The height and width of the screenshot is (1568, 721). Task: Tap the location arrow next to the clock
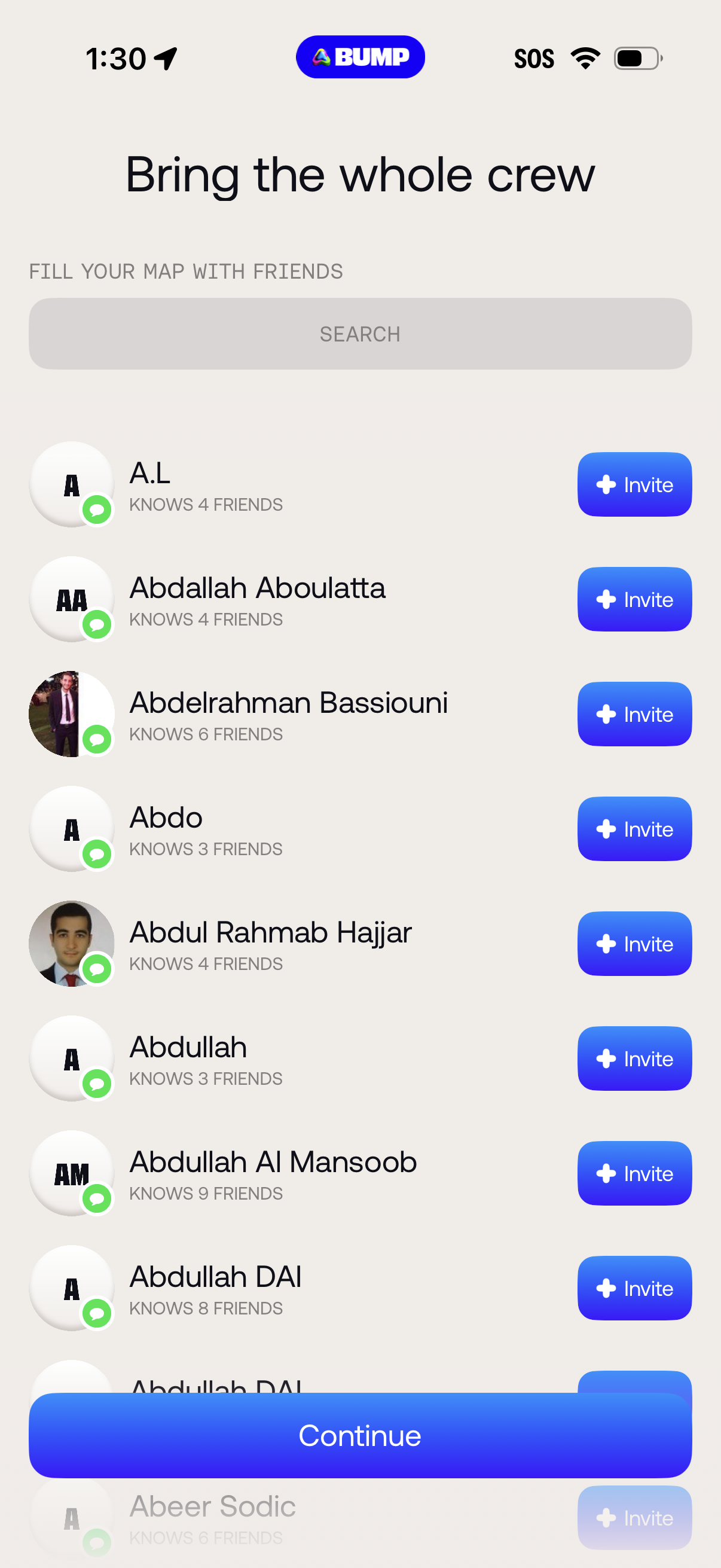(x=166, y=57)
